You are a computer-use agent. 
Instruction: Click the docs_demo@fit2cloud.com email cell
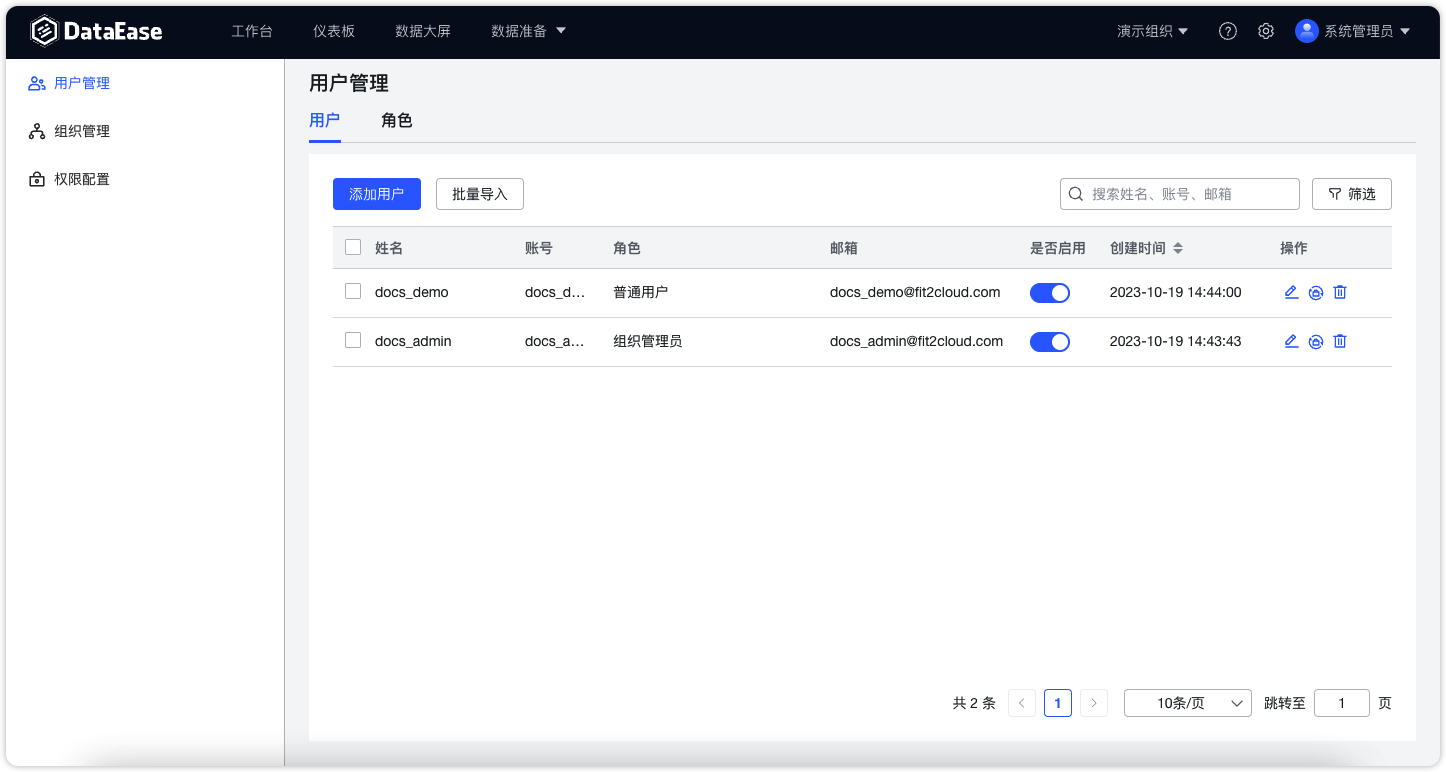[915, 292]
